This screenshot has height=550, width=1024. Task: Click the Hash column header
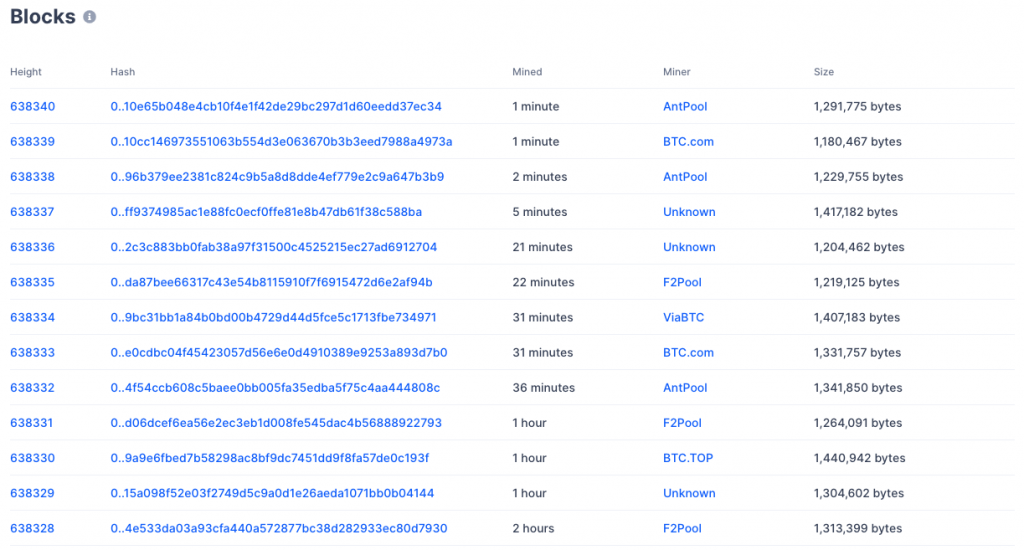(x=123, y=72)
